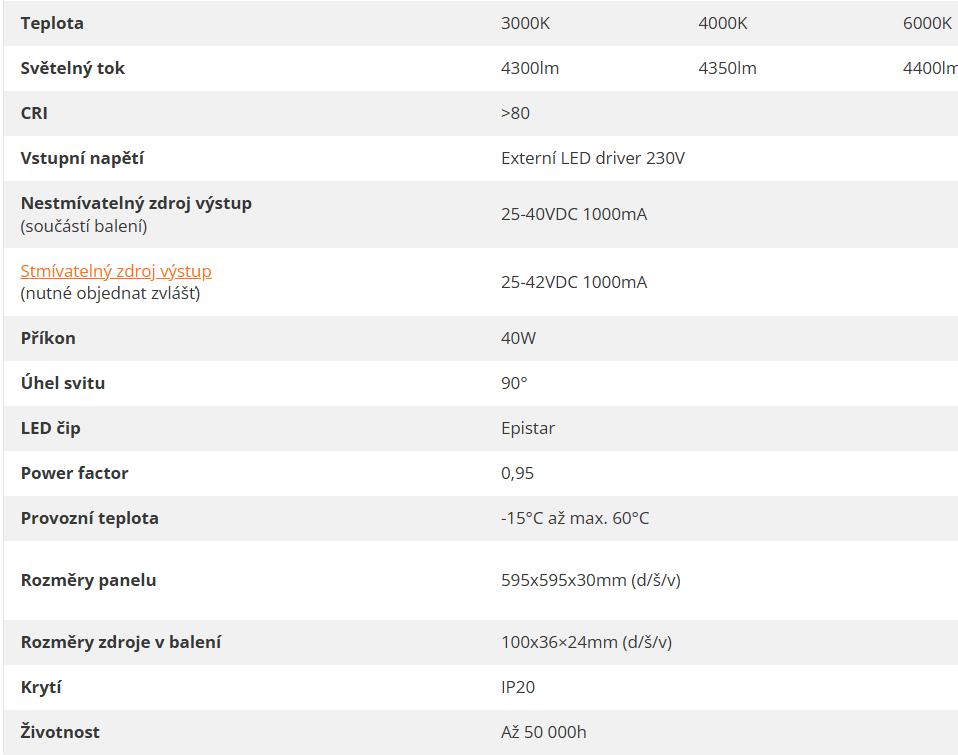Click the 6000K temperature value
The image size is (958, 755).
click(927, 23)
